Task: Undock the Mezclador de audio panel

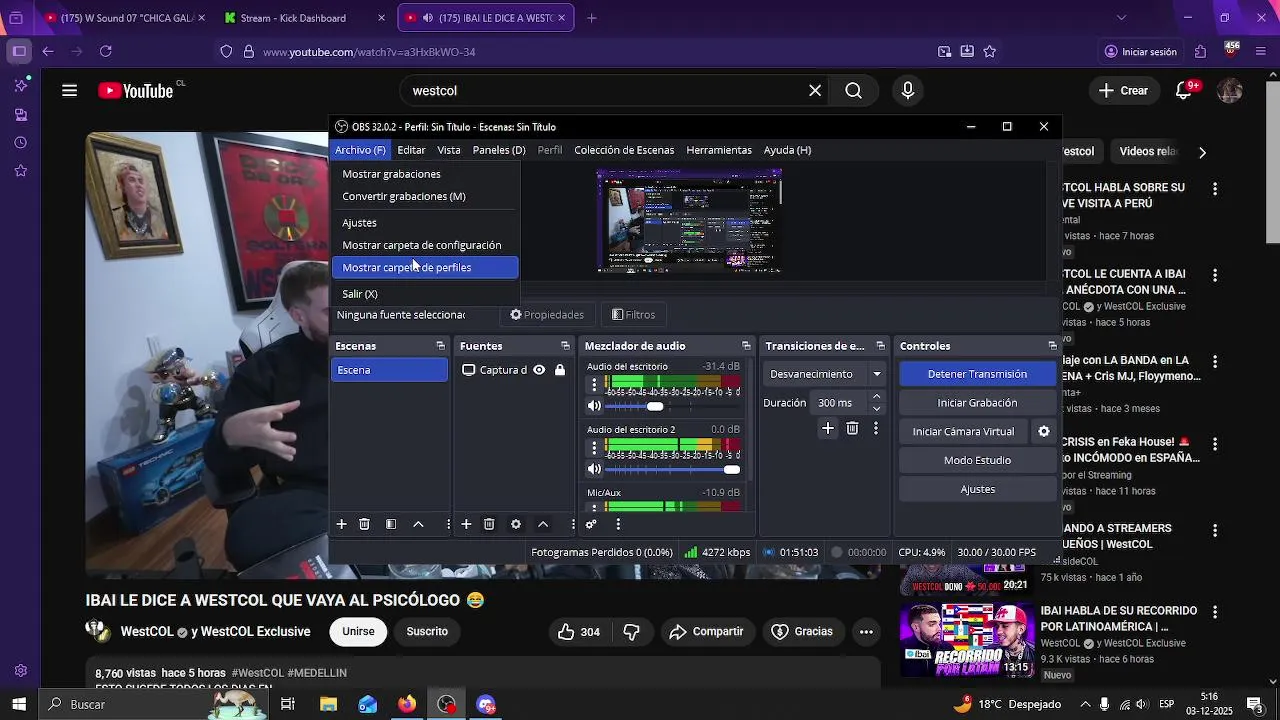Action: [x=746, y=346]
